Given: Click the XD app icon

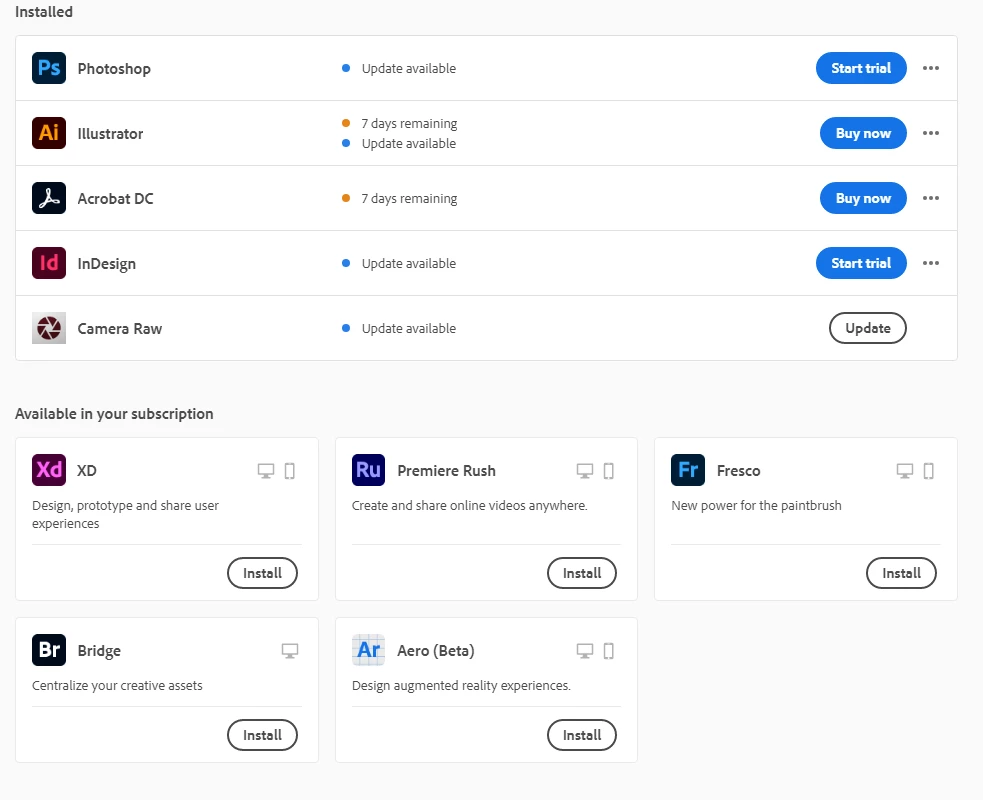Looking at the screenshot, I should click(49, 470).
